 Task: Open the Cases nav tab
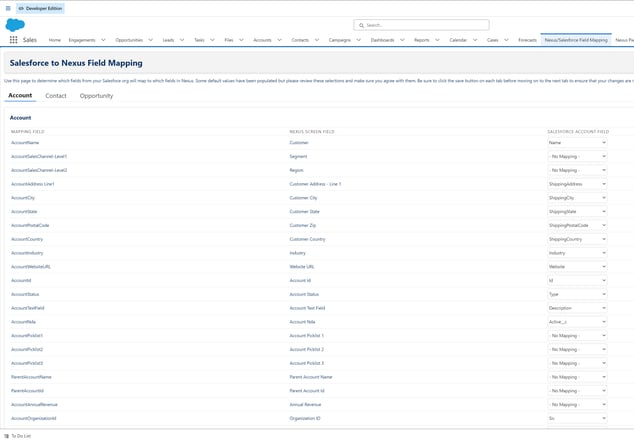tap(492, 40)
